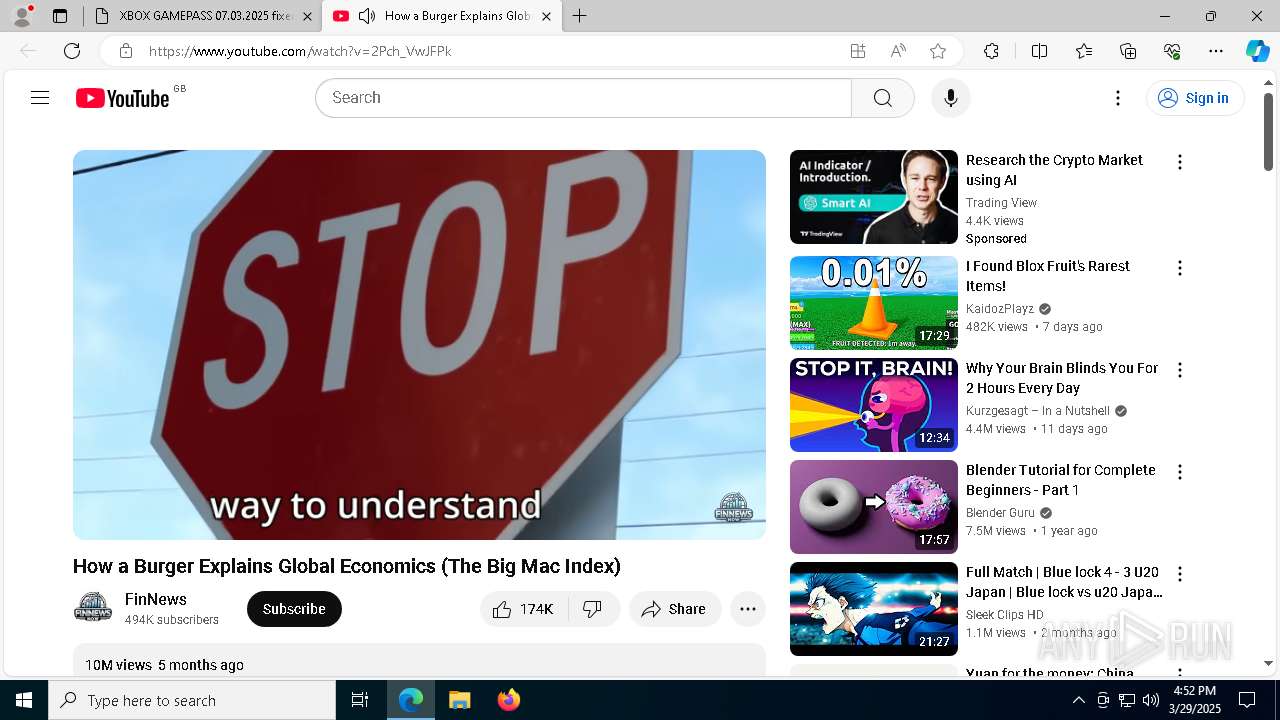Open Task View on taskbar
The image size is (1280, 720).
360,700
